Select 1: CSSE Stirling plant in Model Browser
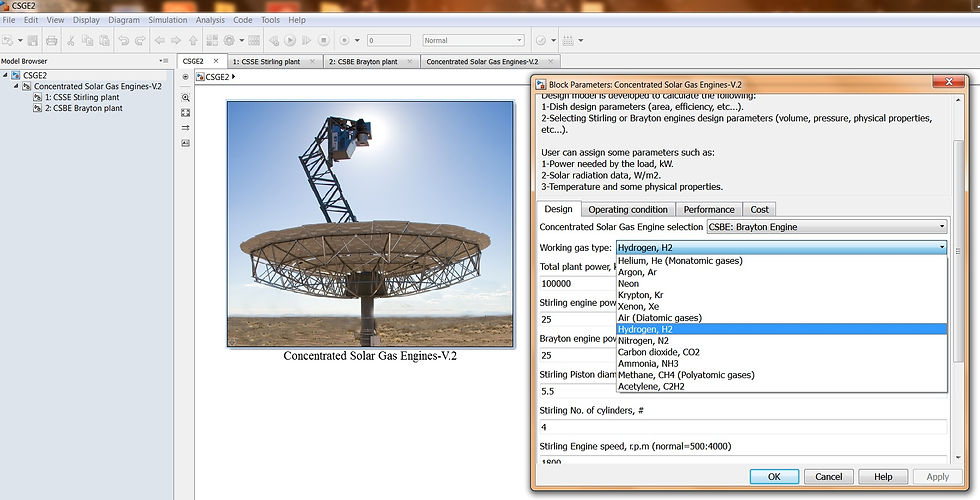This screenshot has height=500, width=980. click(82, 98)
